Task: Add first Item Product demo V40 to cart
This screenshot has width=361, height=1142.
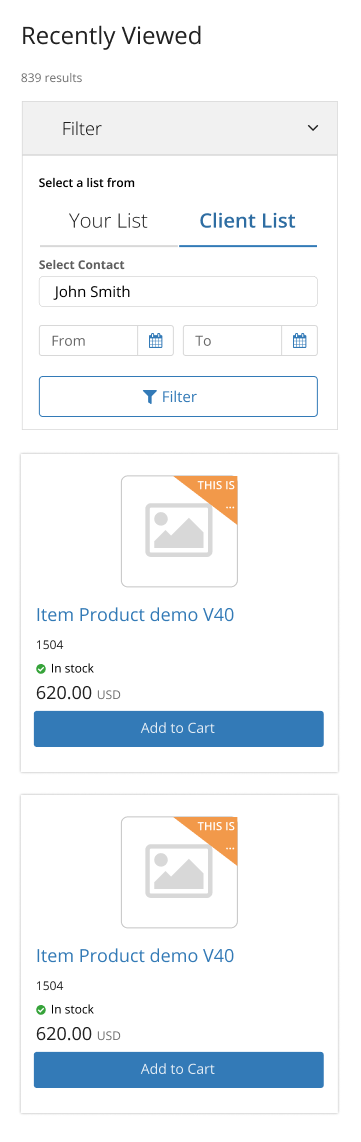Action: point(178,728)
